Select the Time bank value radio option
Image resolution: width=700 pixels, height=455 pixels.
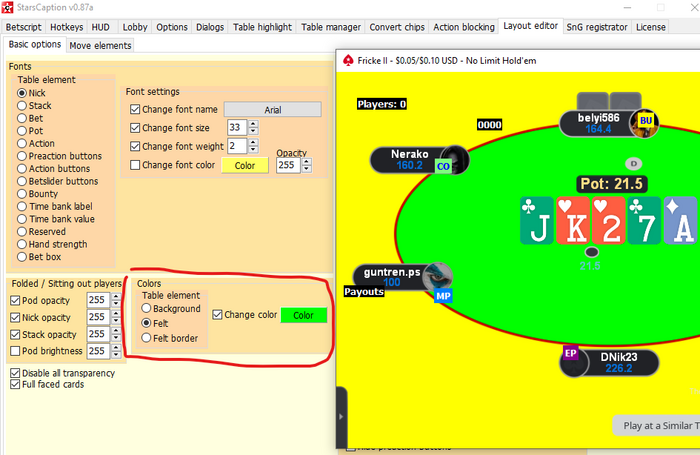coord(21,219)
